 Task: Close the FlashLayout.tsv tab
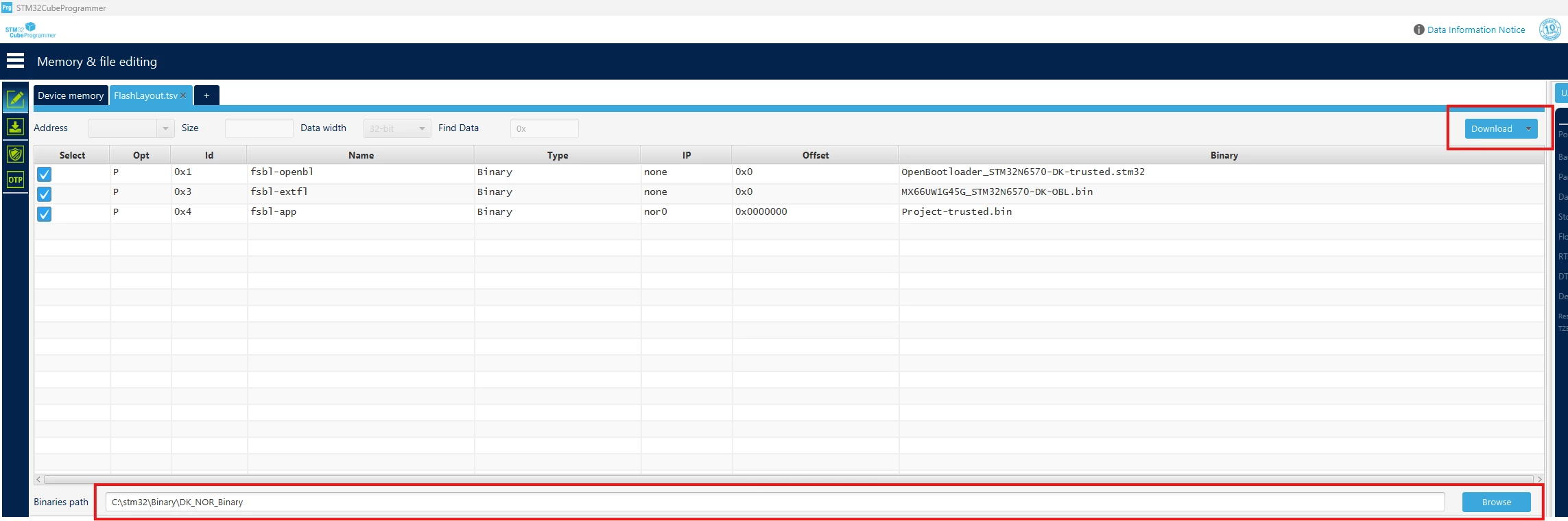pos(183,95)
